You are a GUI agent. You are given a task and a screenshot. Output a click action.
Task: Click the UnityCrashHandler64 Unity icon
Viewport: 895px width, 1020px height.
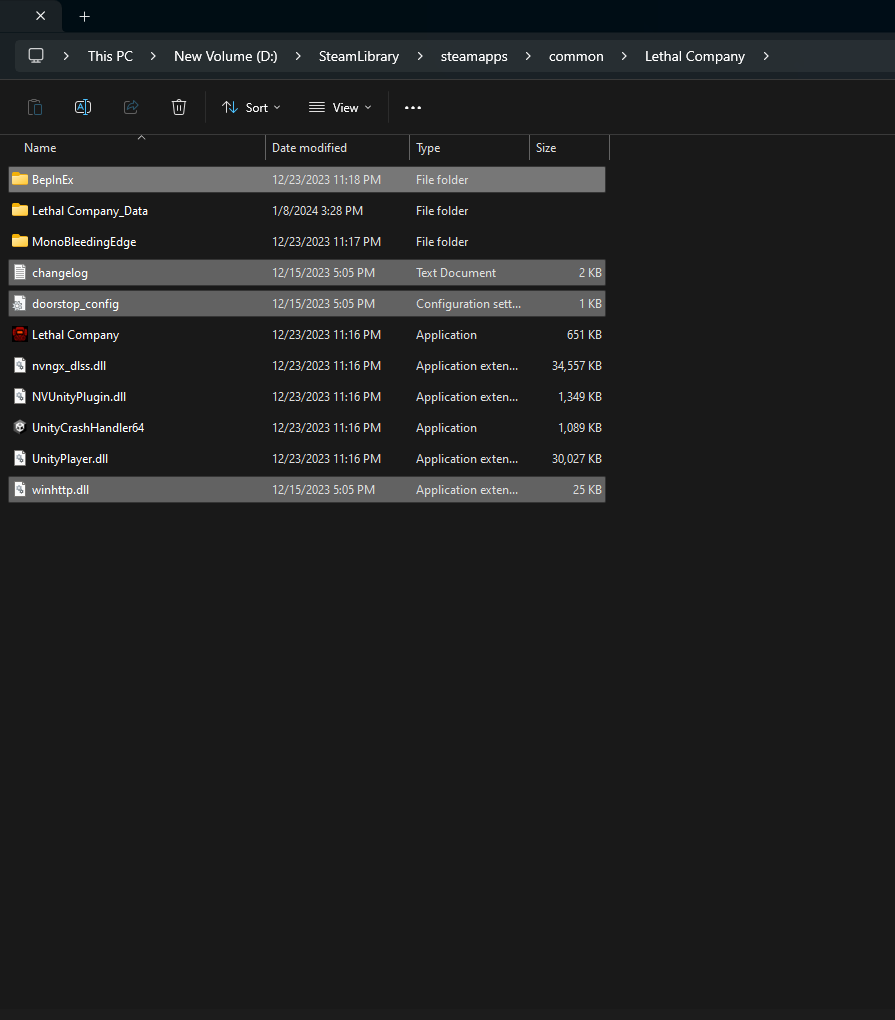(x=20, y=427)
